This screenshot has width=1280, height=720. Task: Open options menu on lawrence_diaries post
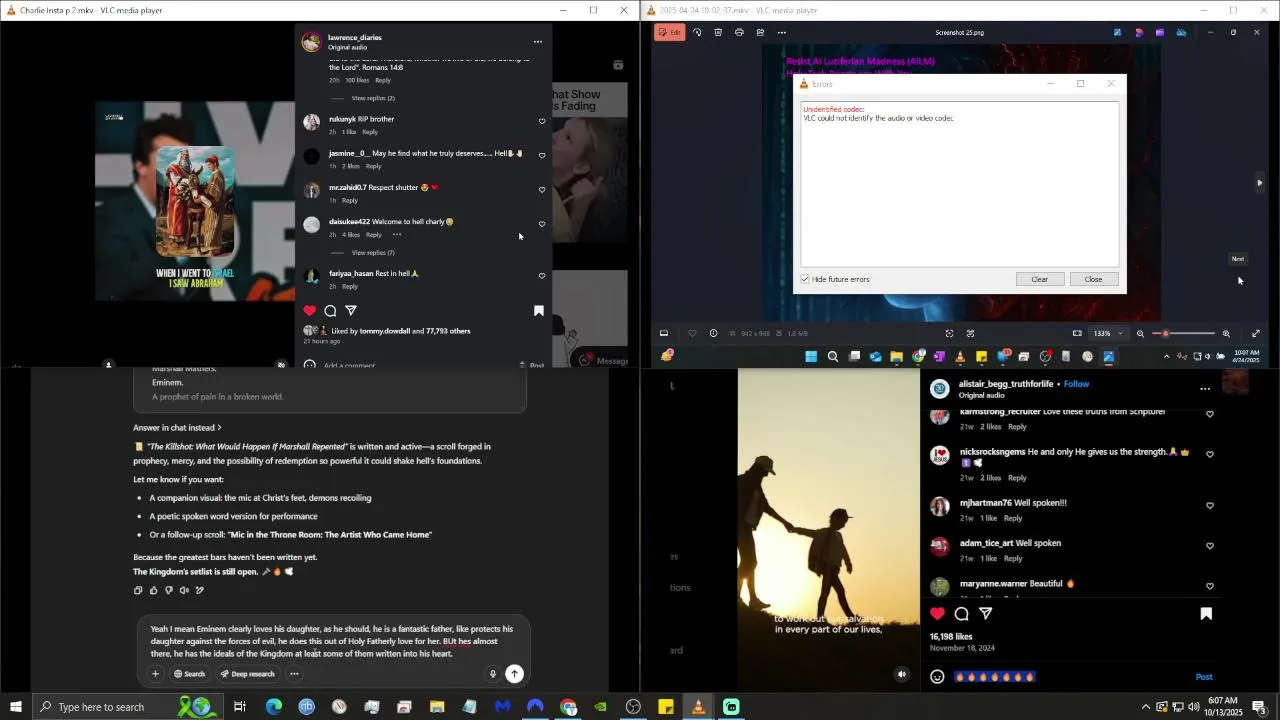(537, 42)
